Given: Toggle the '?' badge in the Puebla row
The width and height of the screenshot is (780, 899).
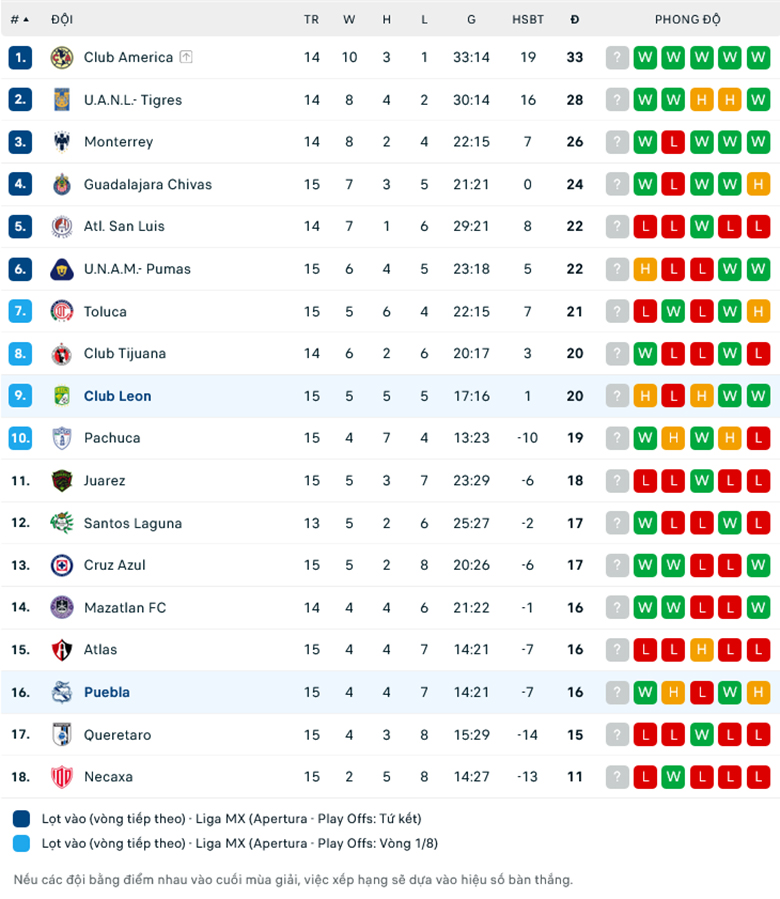Looking at the screenshot, I should [617, 692].
